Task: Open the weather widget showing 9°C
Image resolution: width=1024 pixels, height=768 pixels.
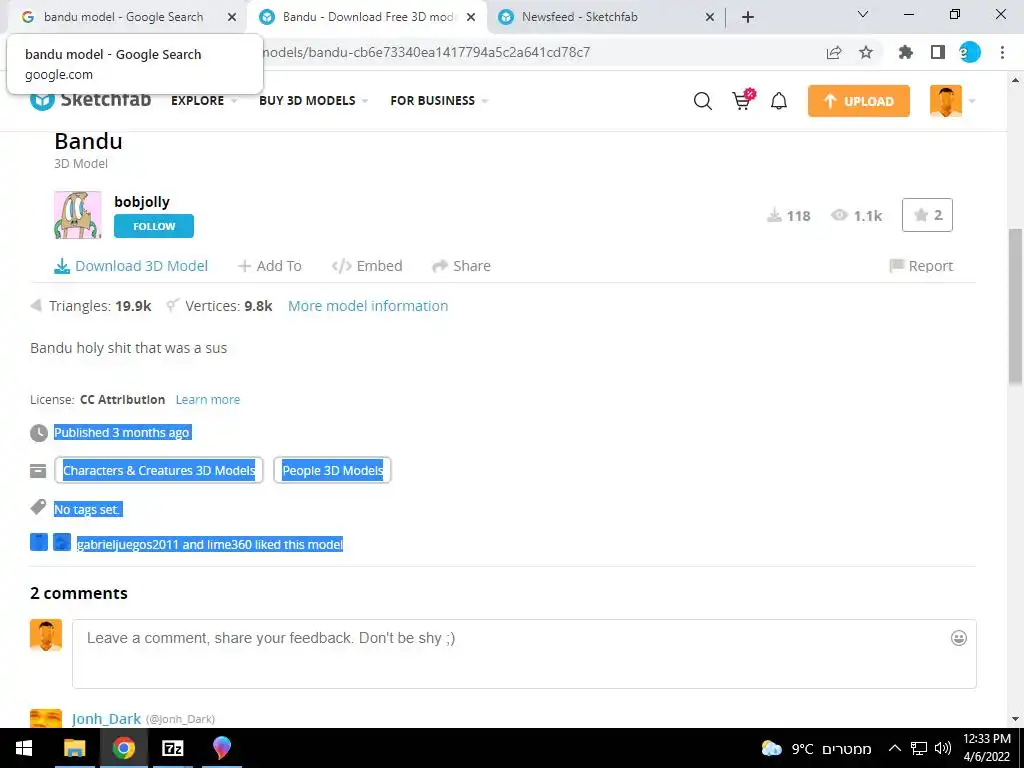Action: [x=816, y=748]
